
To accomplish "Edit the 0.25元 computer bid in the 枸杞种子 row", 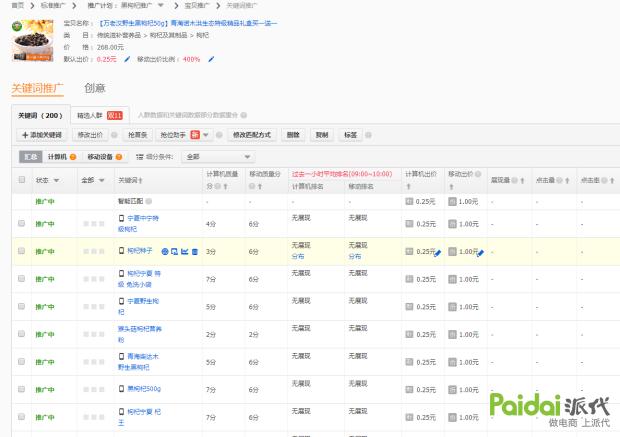I will point(437,253).
